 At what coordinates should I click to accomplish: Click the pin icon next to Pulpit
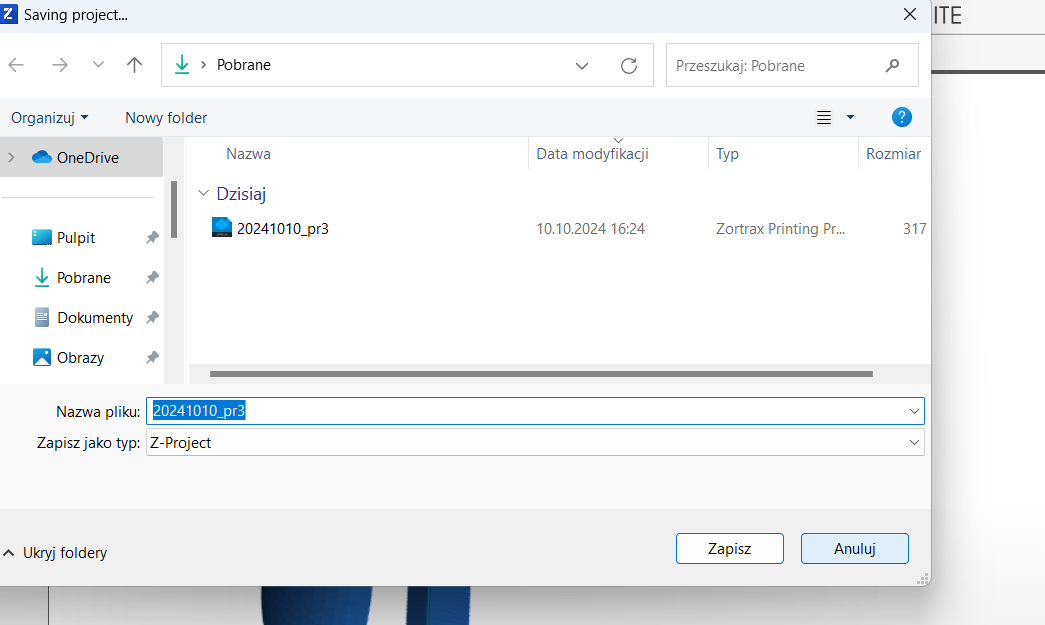pyautogui.click(x=152, y=237)
